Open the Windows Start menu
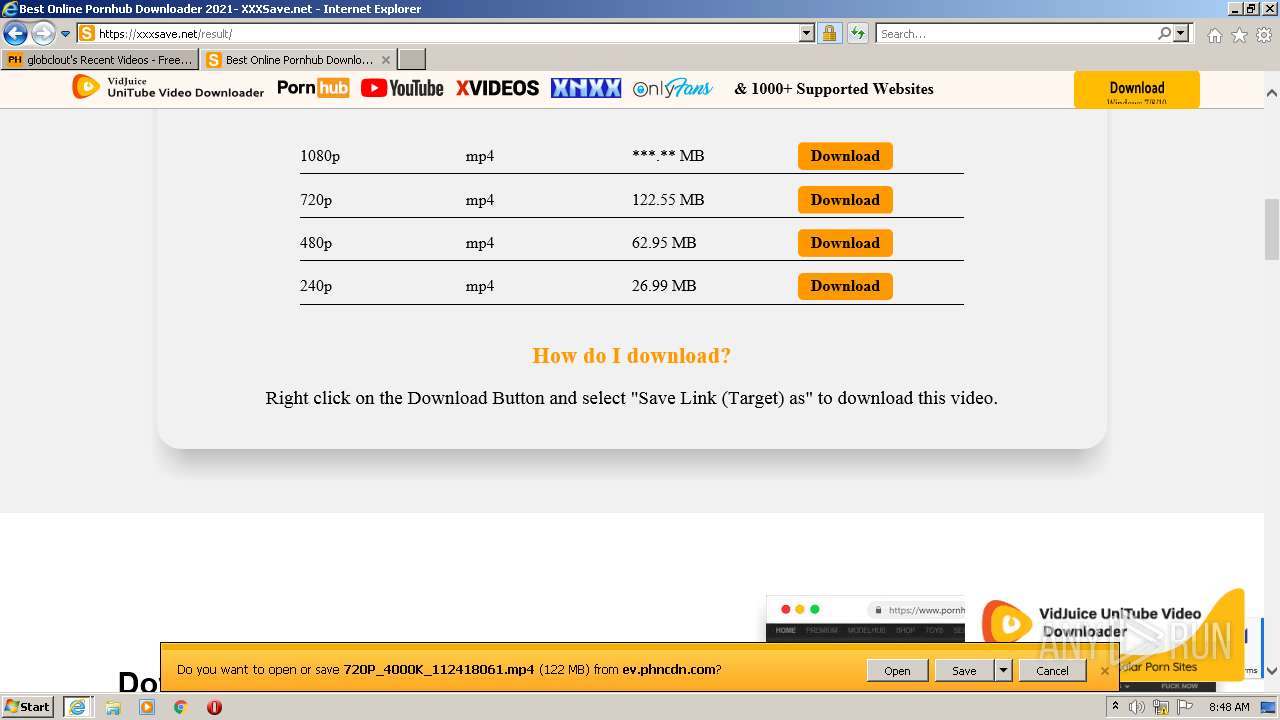Screen dimensions: 1280x720 pos(28,707)
